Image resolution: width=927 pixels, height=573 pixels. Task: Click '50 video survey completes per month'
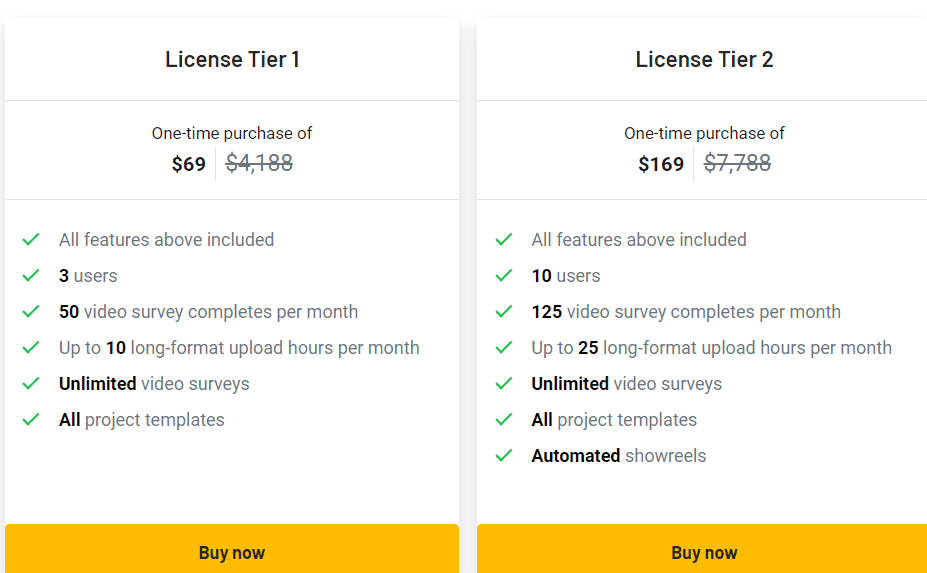tap(208, 312)
